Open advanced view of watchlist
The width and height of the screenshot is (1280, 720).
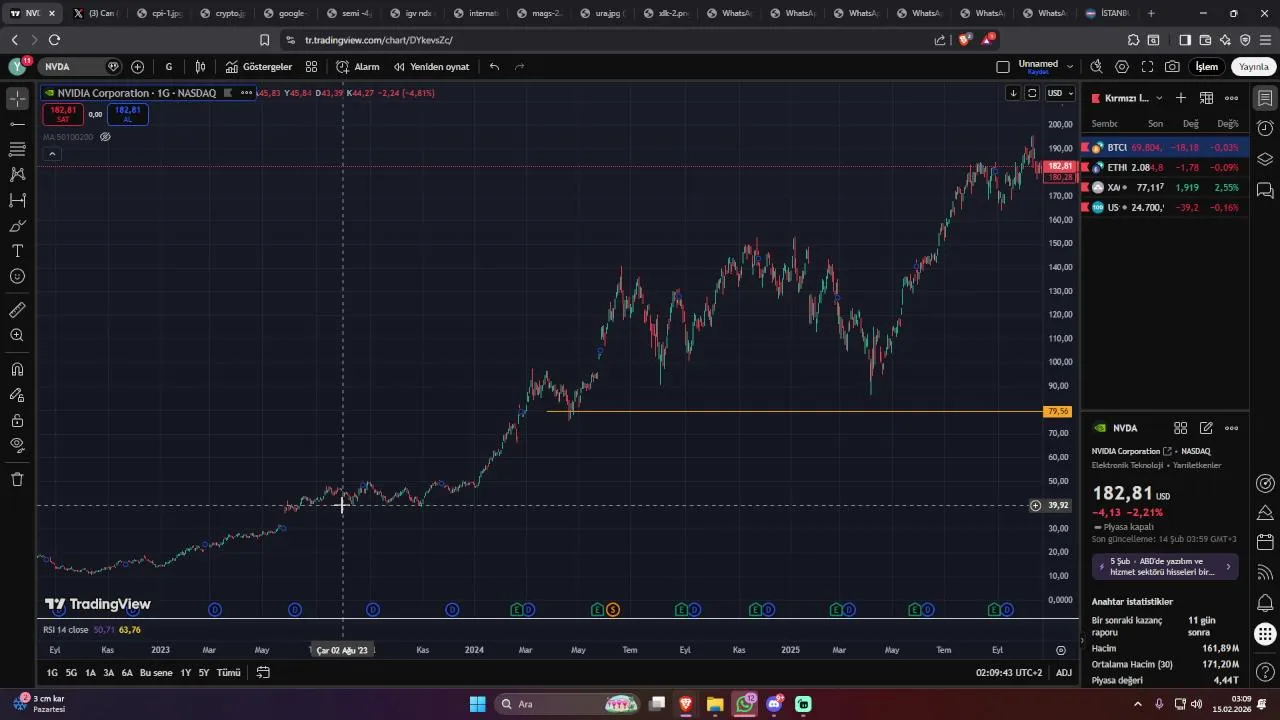coord(1206,98)
